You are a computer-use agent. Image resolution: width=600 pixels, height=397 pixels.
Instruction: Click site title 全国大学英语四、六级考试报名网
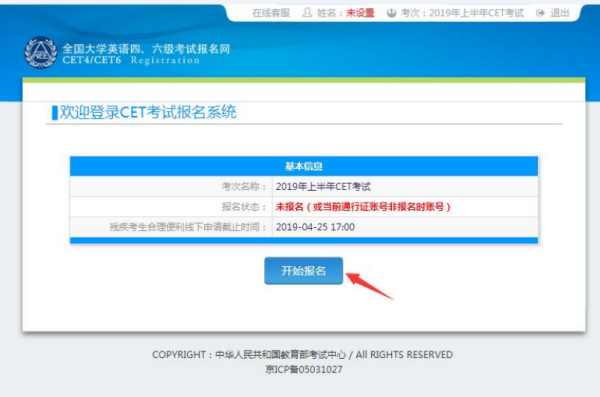point(146,49)
